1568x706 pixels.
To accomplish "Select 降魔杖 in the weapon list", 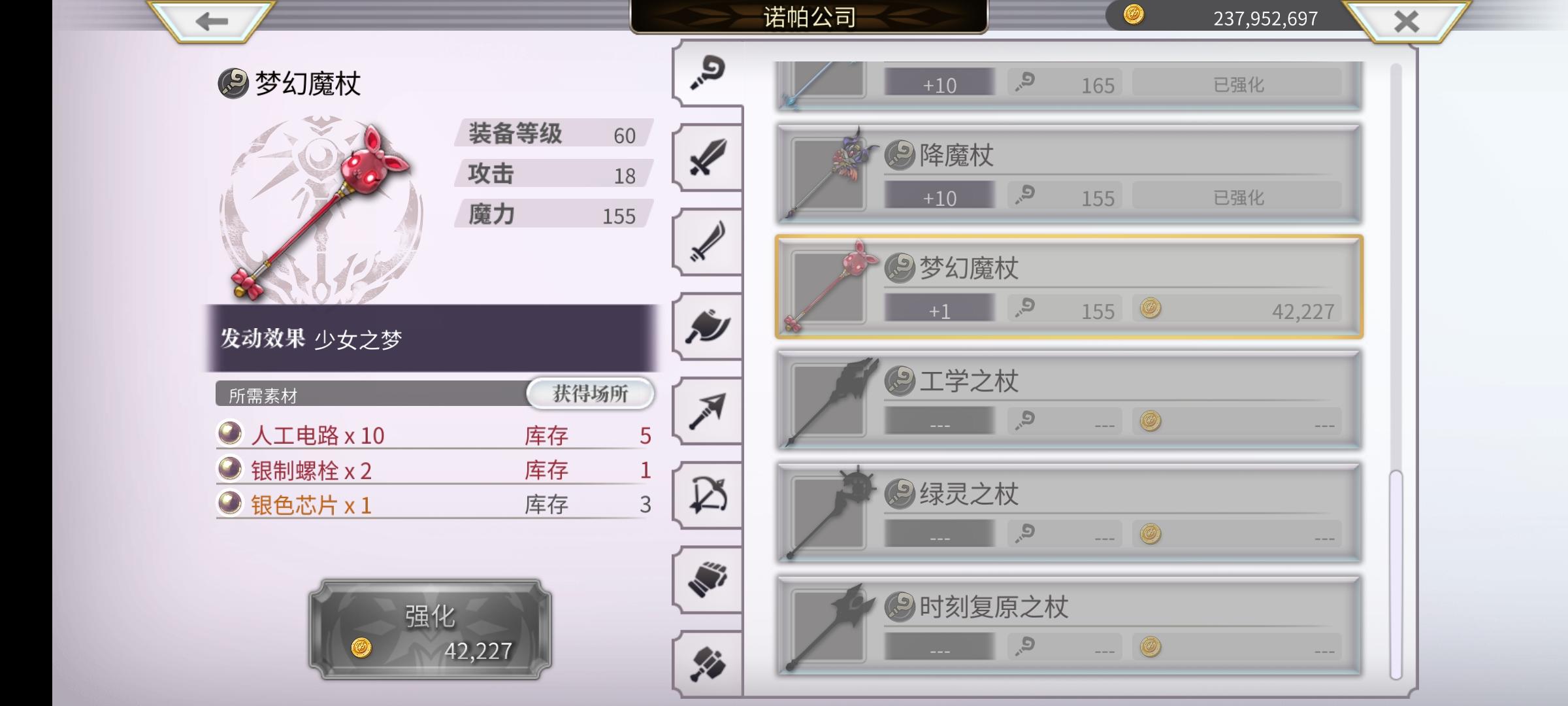I will [1069, 174].
